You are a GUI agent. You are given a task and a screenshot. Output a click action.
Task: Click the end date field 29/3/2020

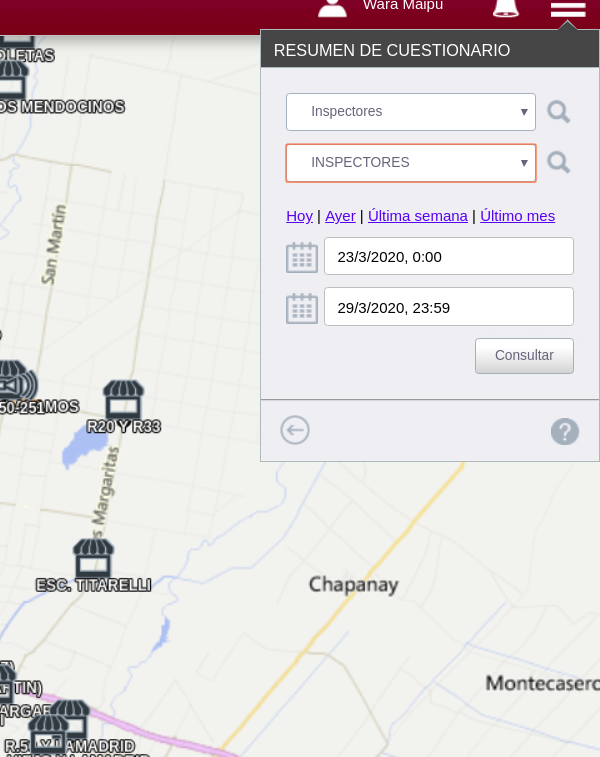click(448, 307)
